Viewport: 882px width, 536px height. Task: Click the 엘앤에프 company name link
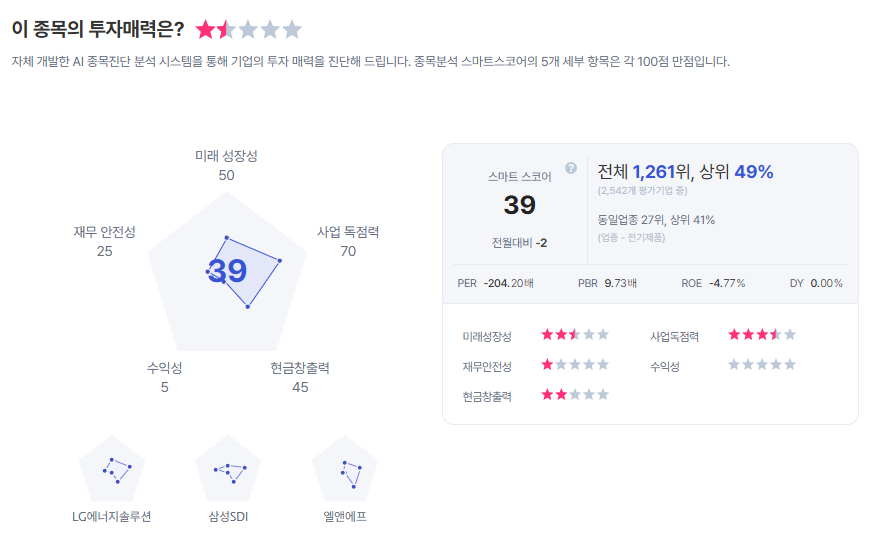(345, 517)
